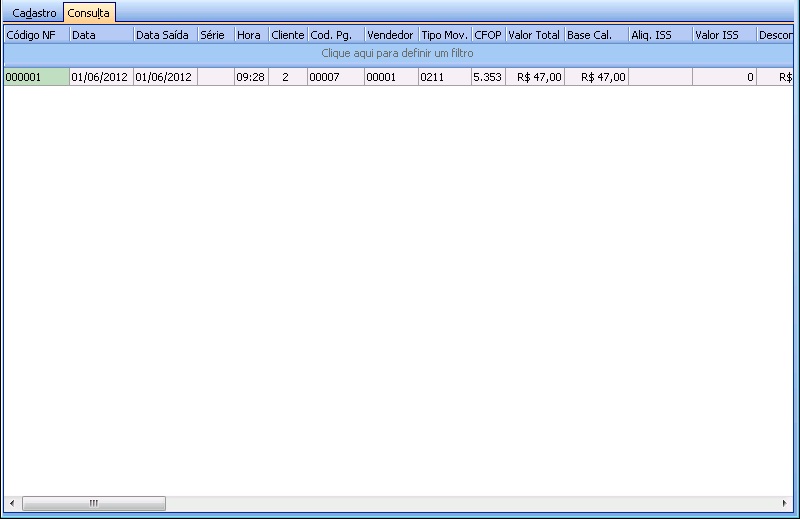
Task: Click the horizontal scrollbar thumb
Action: tap(93, 502)
